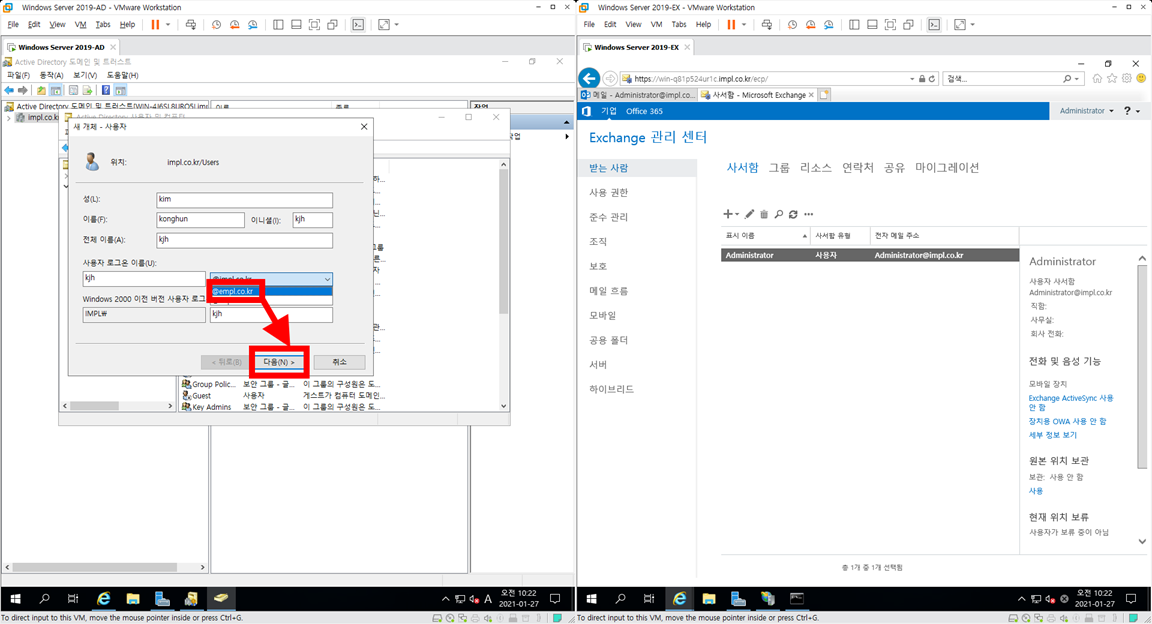Open console view icon in right VMware toolbar

pos(934,24)
